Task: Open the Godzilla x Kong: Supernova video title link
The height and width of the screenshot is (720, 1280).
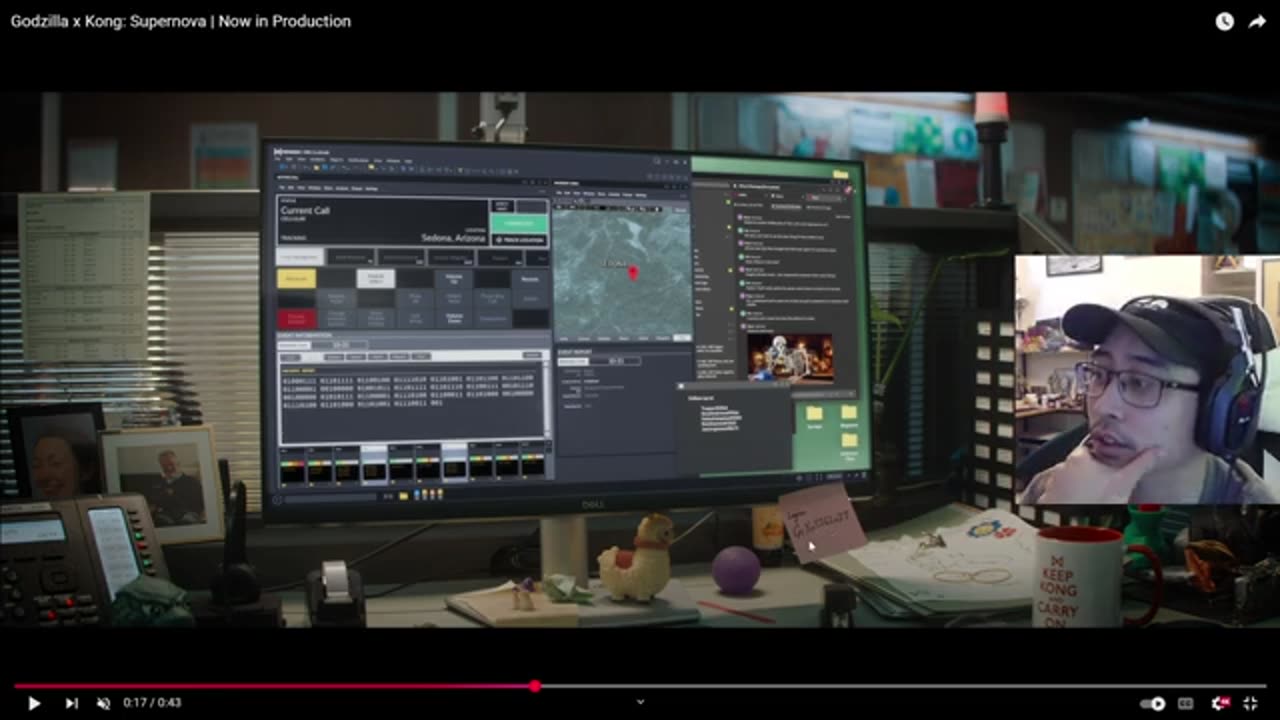Action: (x=181, y=21)
